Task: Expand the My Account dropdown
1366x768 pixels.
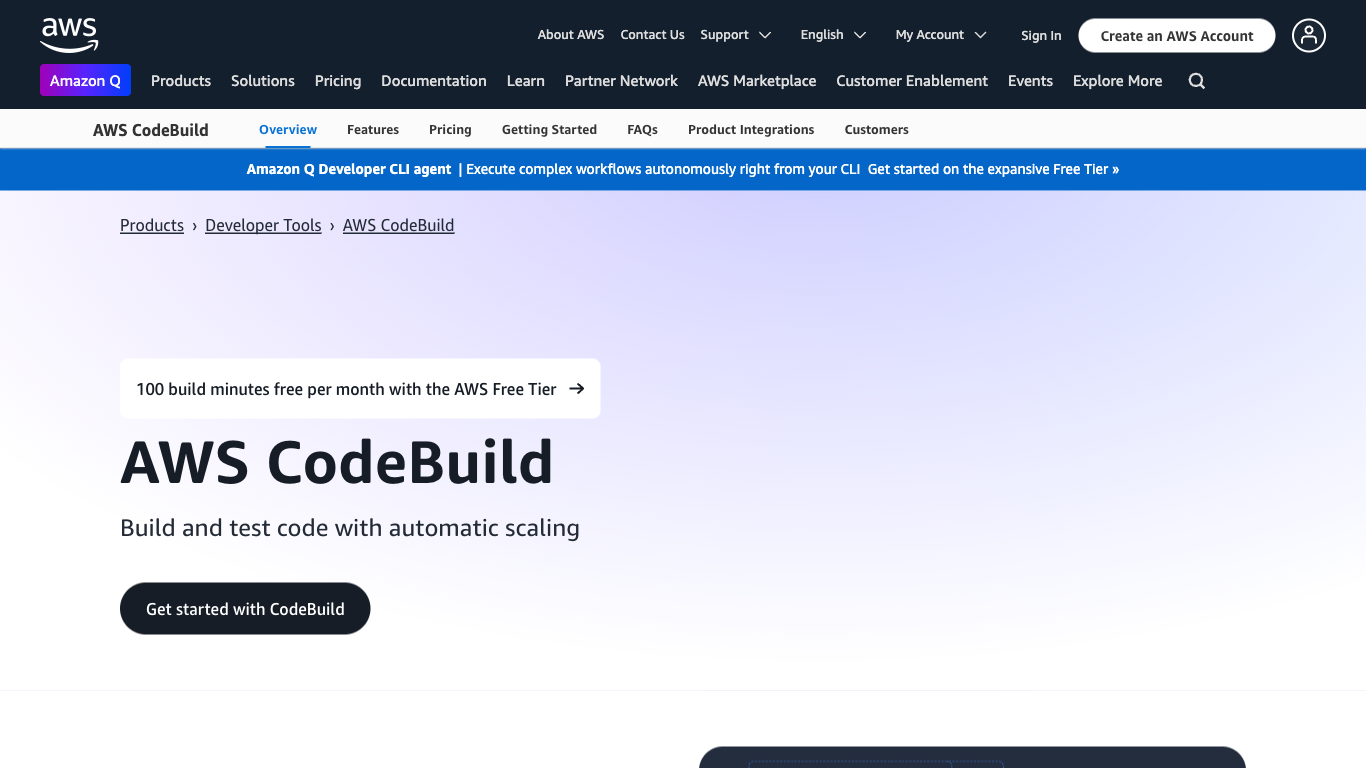Action: (941, 35)
